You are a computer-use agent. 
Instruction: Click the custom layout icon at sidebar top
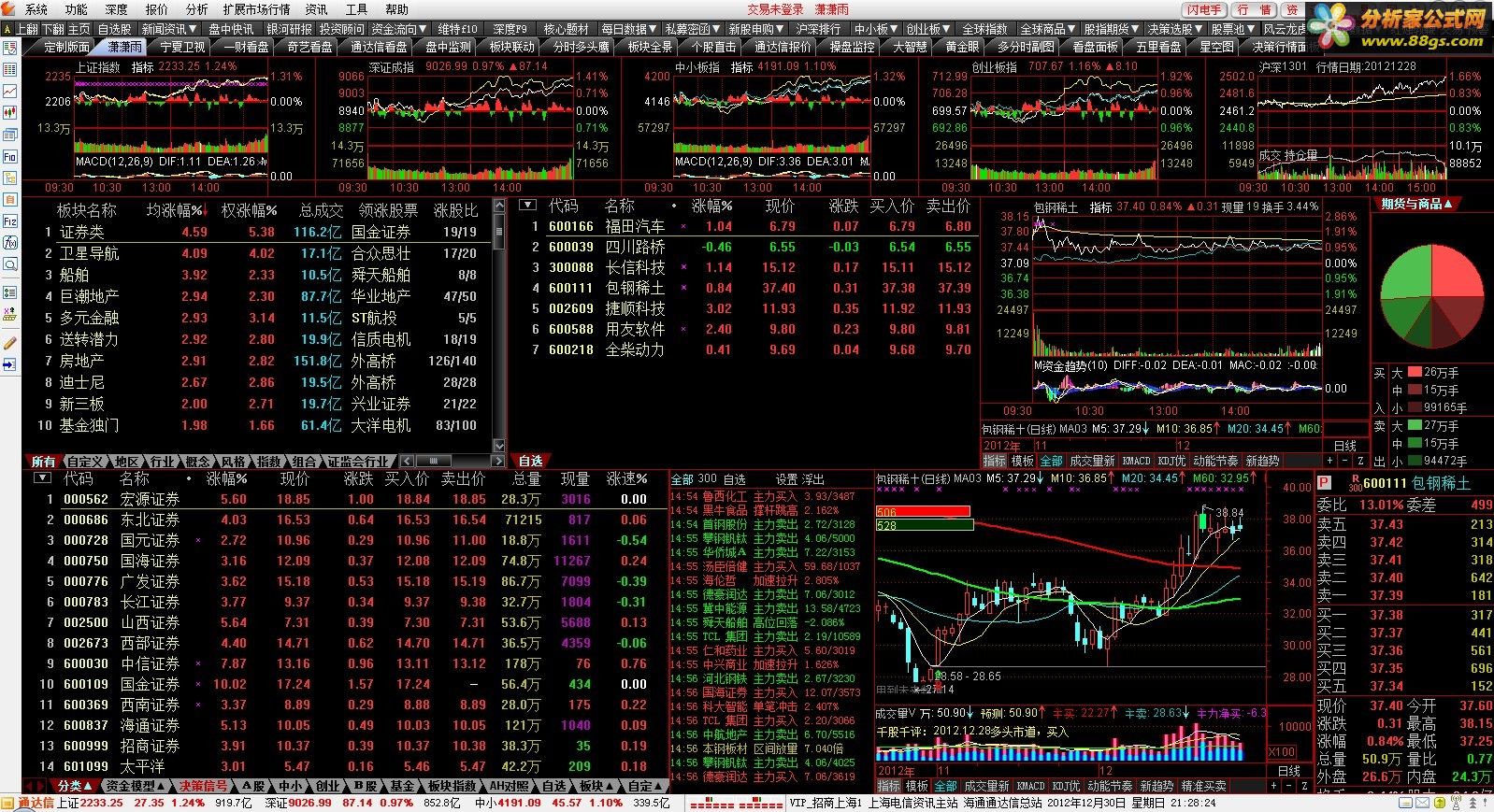click(x=9, y=49)
